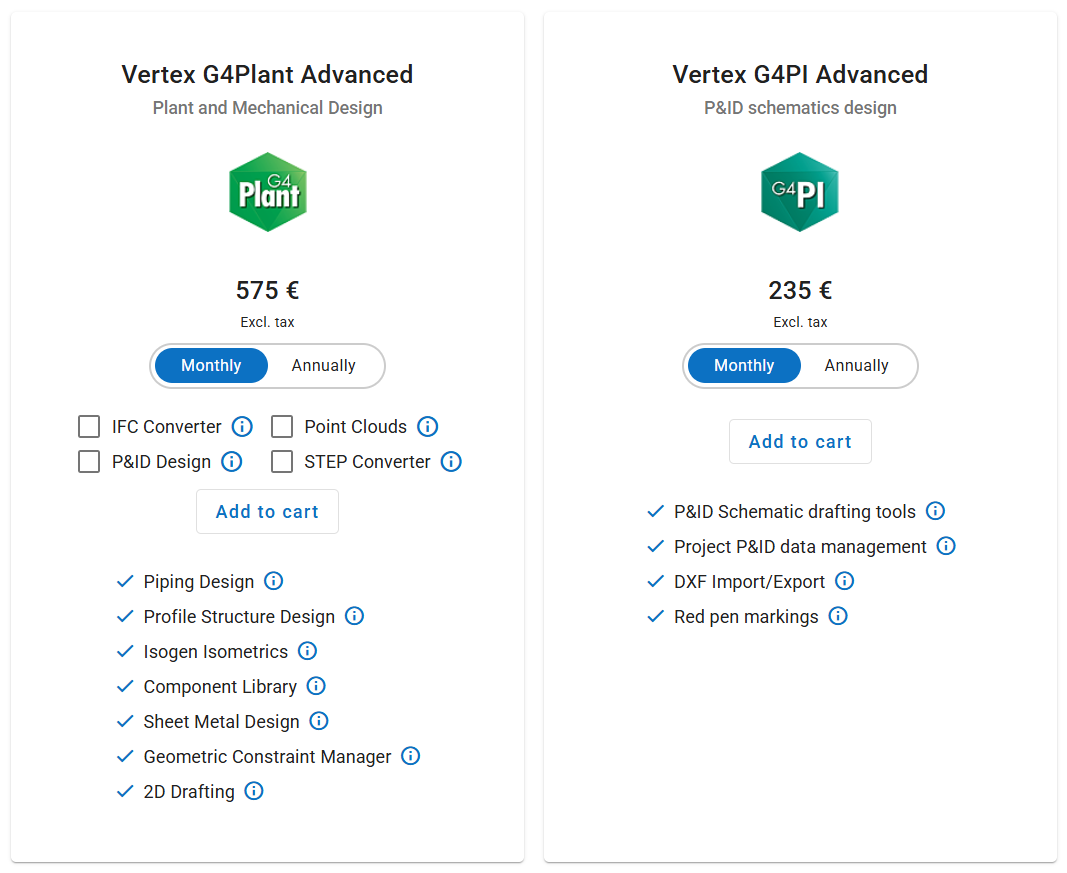Click the green G4 Plant product logo
The image size is (1067, 873).
267,192
